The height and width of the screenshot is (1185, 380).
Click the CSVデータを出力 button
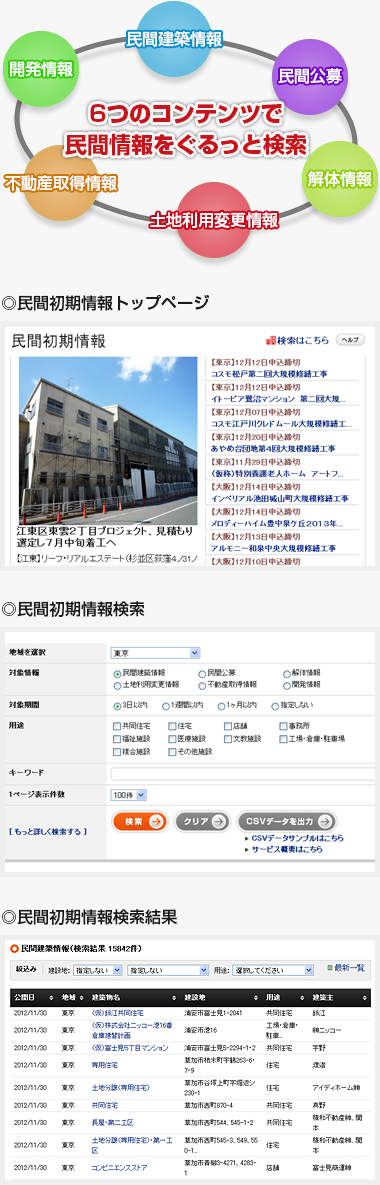pos(286,822)
